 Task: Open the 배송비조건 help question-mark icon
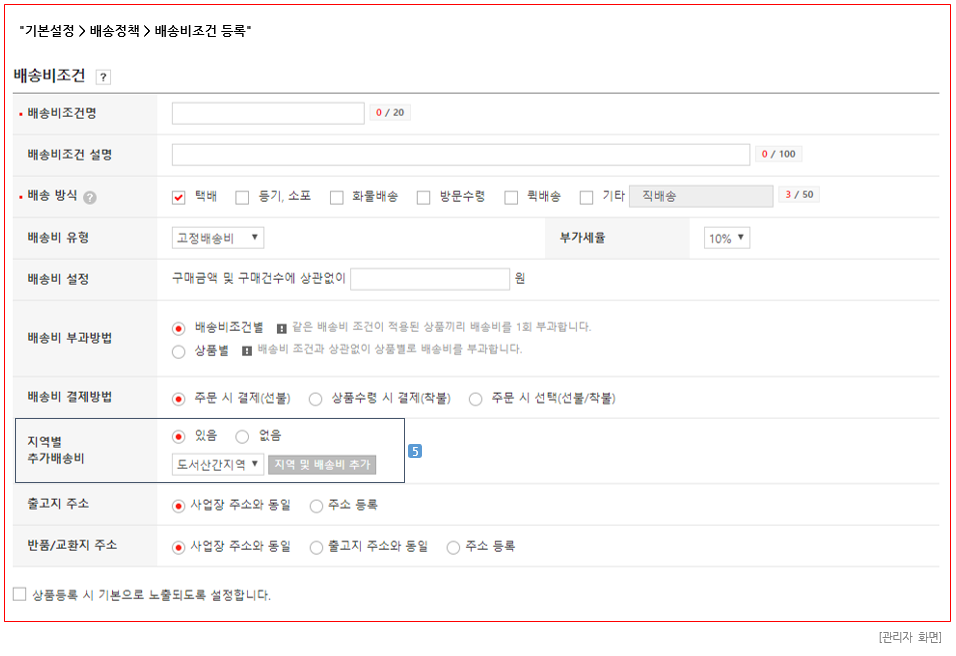click(x=103, y=77)
